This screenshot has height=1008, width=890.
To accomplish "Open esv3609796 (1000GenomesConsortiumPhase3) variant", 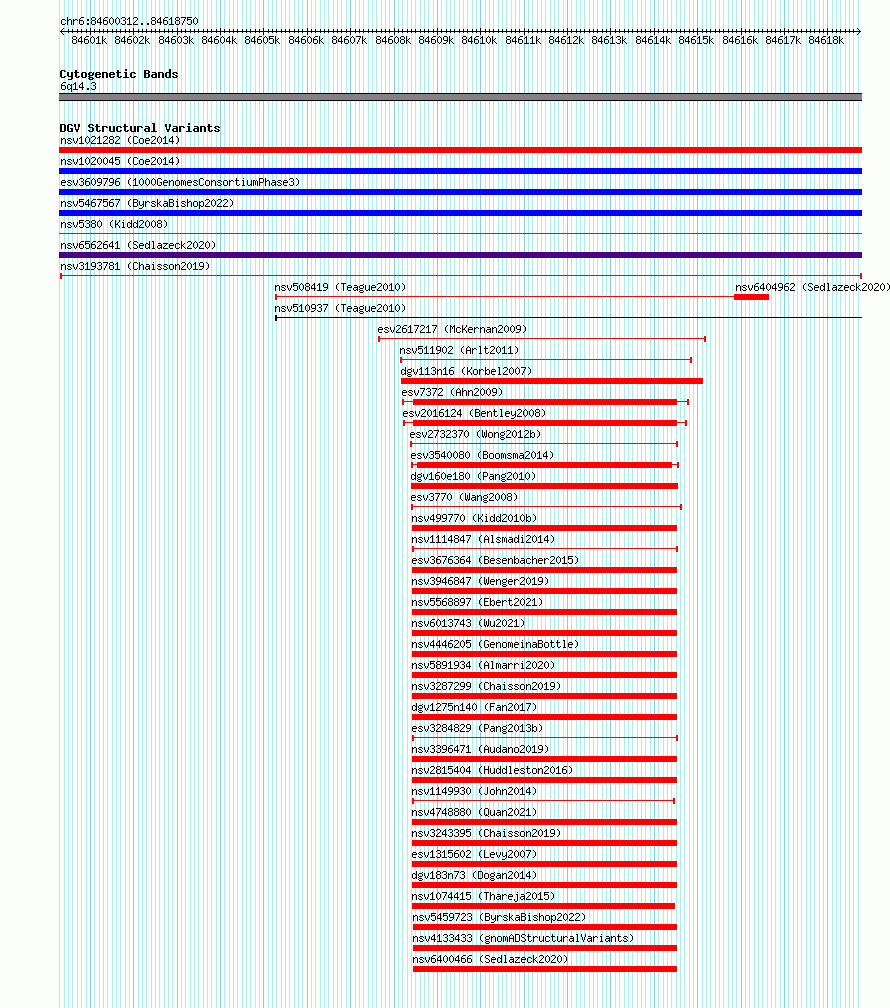I will click(x=180, y=183).
